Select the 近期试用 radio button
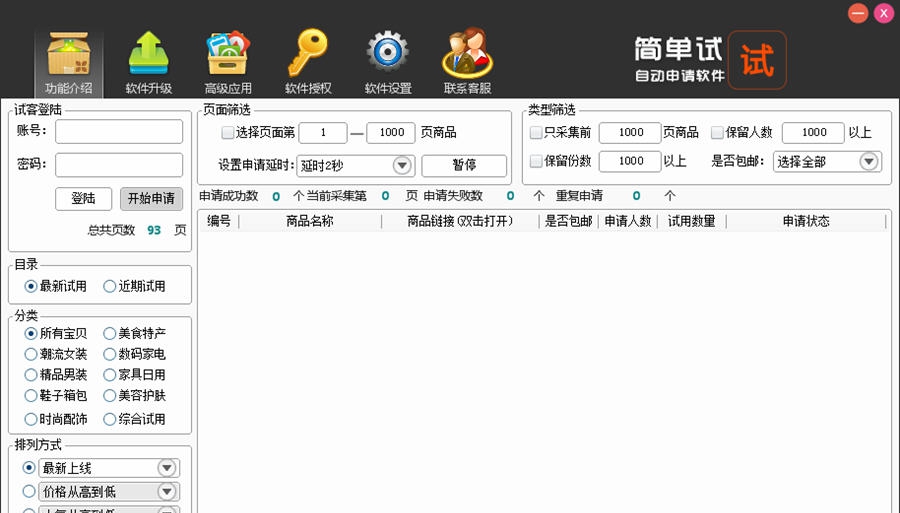900x513 pixels. point(110,286)
